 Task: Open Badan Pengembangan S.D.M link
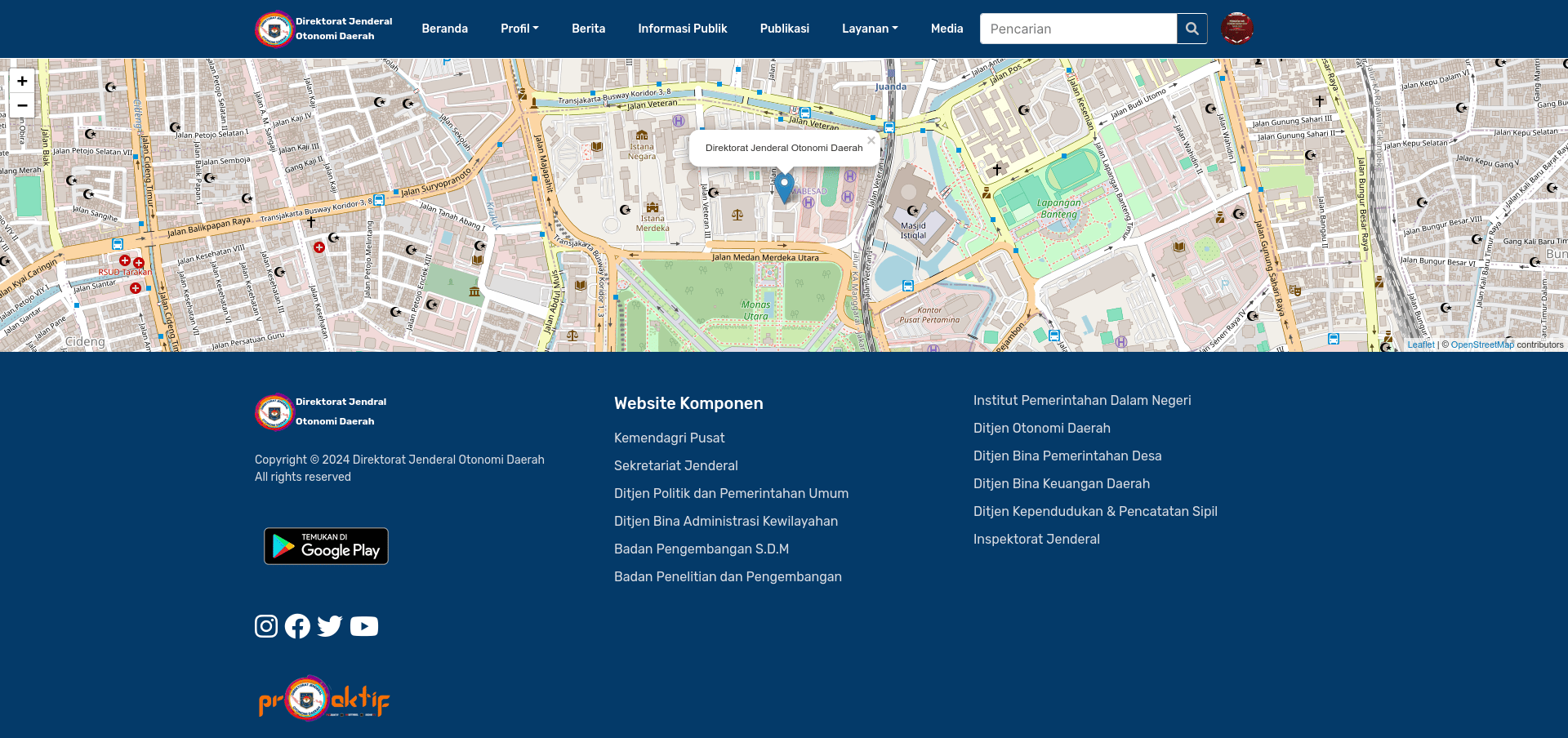coord(702,549)
